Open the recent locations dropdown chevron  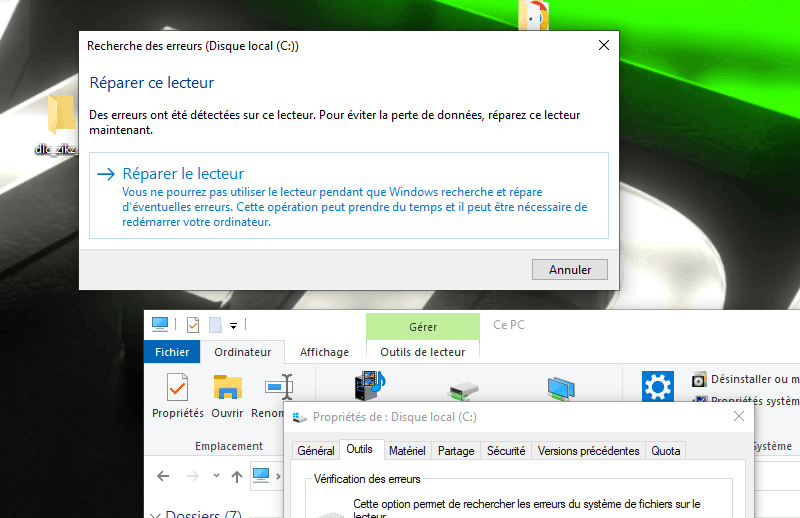216,476
